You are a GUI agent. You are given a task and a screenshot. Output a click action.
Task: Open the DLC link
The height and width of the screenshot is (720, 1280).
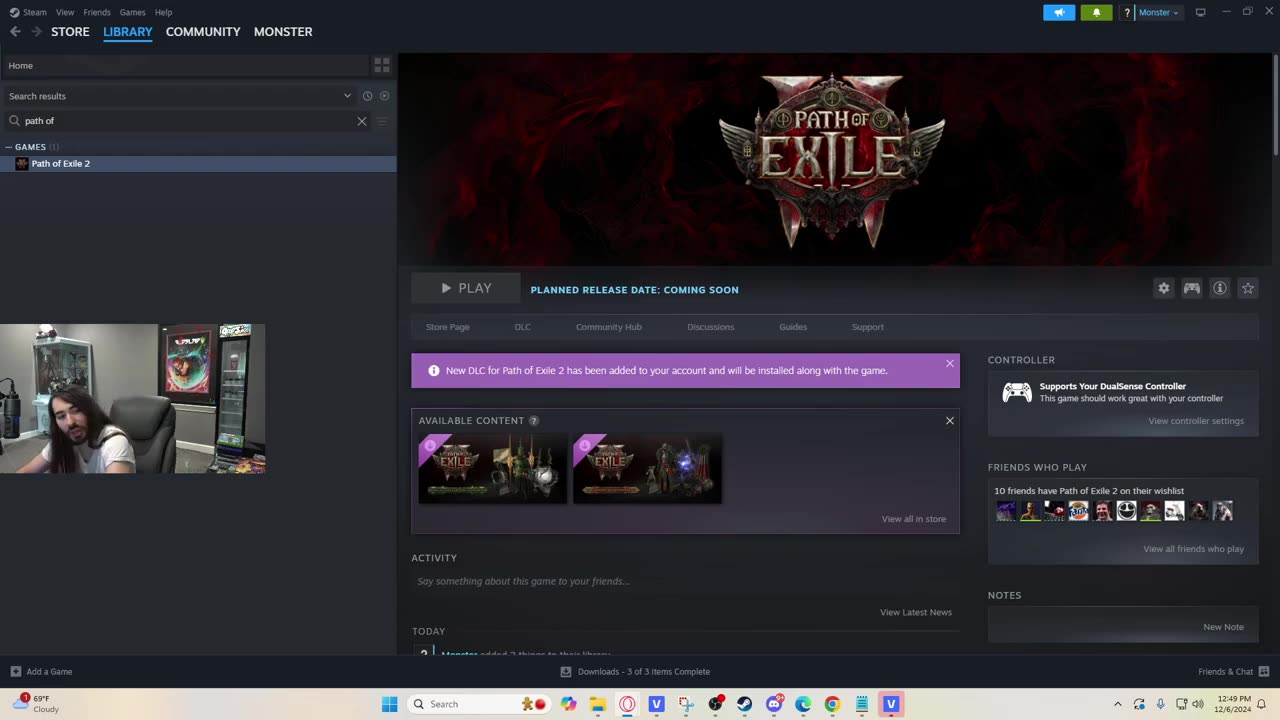pyautogui.click(x=522, y=327)
